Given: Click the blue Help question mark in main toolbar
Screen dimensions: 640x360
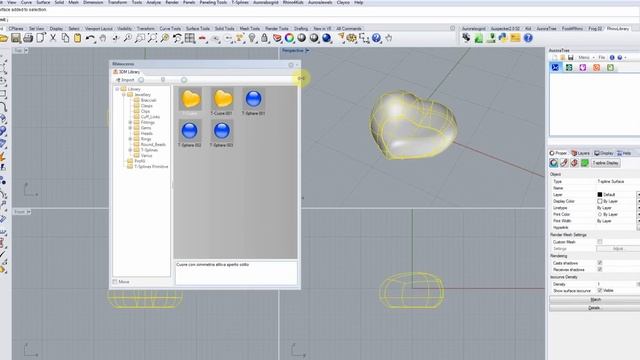Looking at the screenshot, I should pyautogui.click(x=376, y=38).
